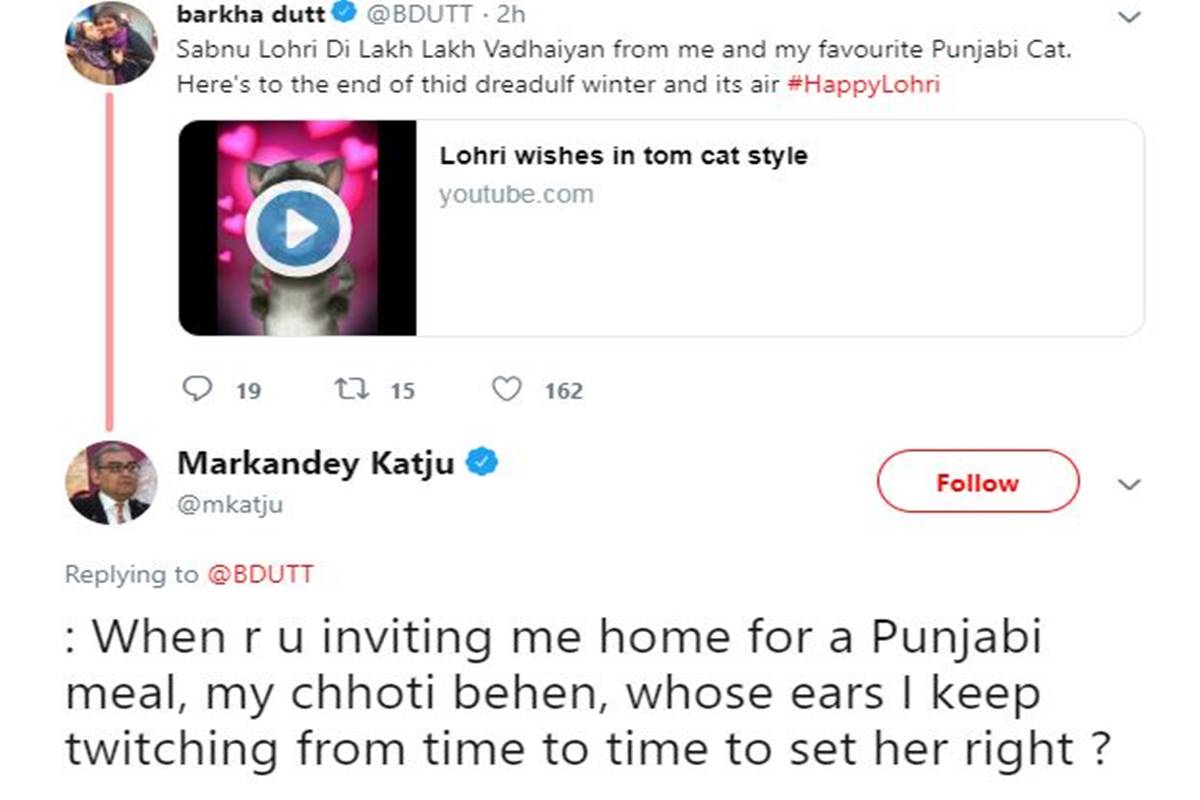This screenshot has width=1200, height=800.
Task: Click Markandey Katju's verified badge
Action: (x=484, y=463)
